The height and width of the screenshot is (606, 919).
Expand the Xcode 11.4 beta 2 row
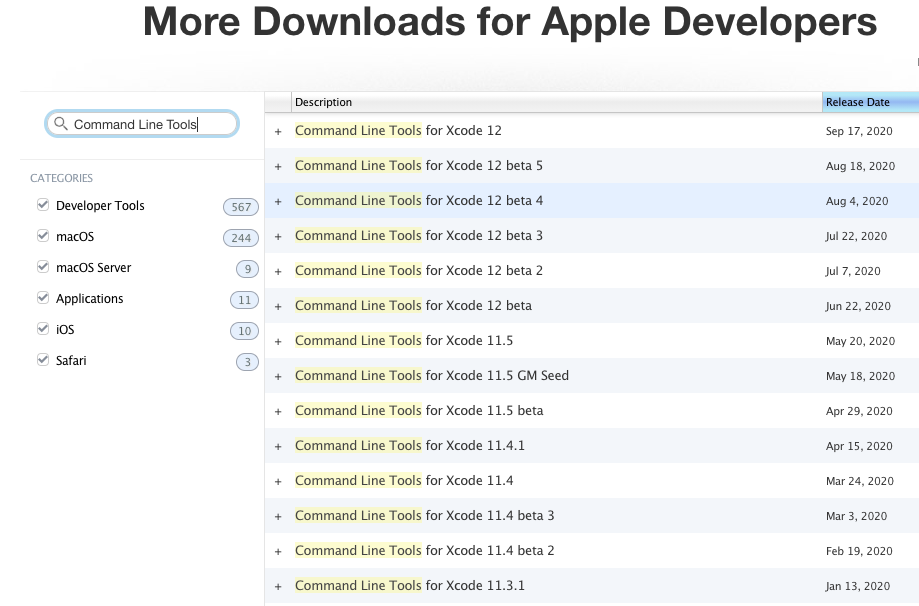click(x=278, y=551)
